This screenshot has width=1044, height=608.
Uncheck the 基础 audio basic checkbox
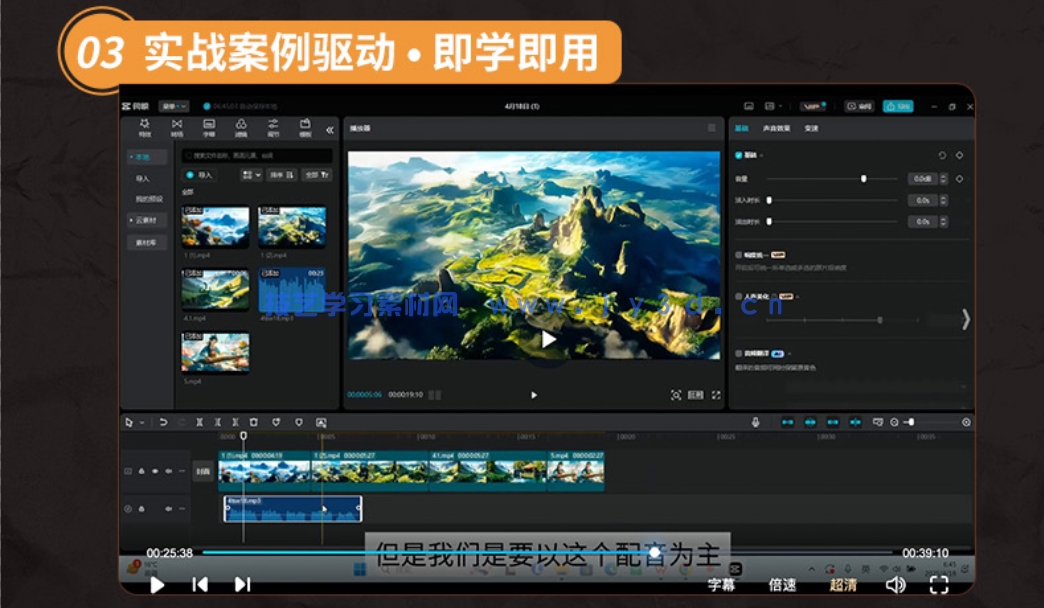(738, 155)
